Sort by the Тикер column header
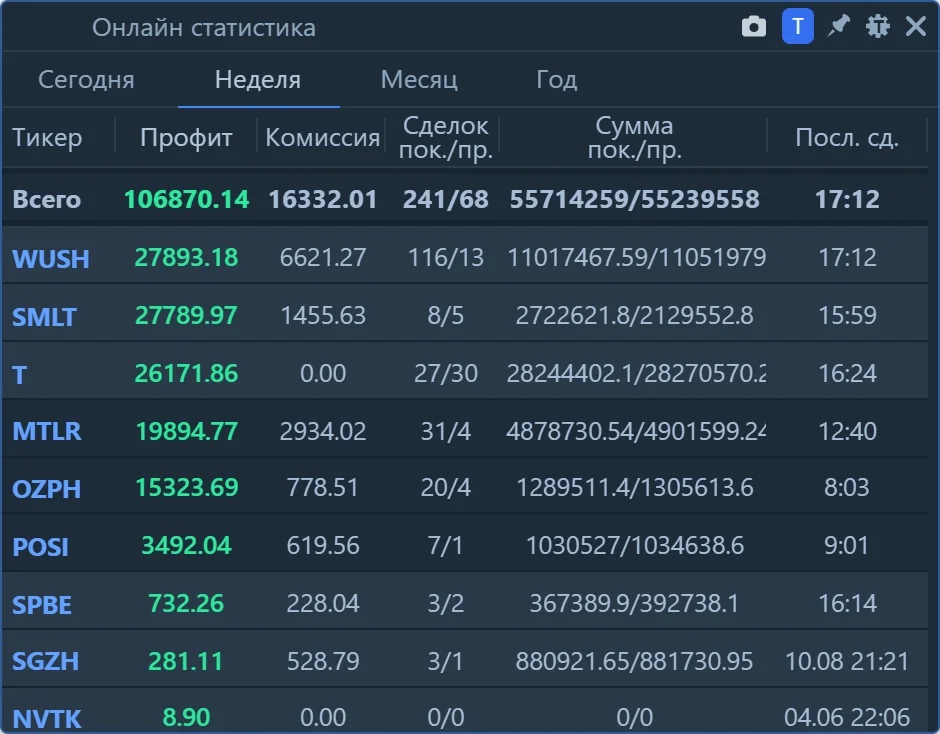 (47, 137)
